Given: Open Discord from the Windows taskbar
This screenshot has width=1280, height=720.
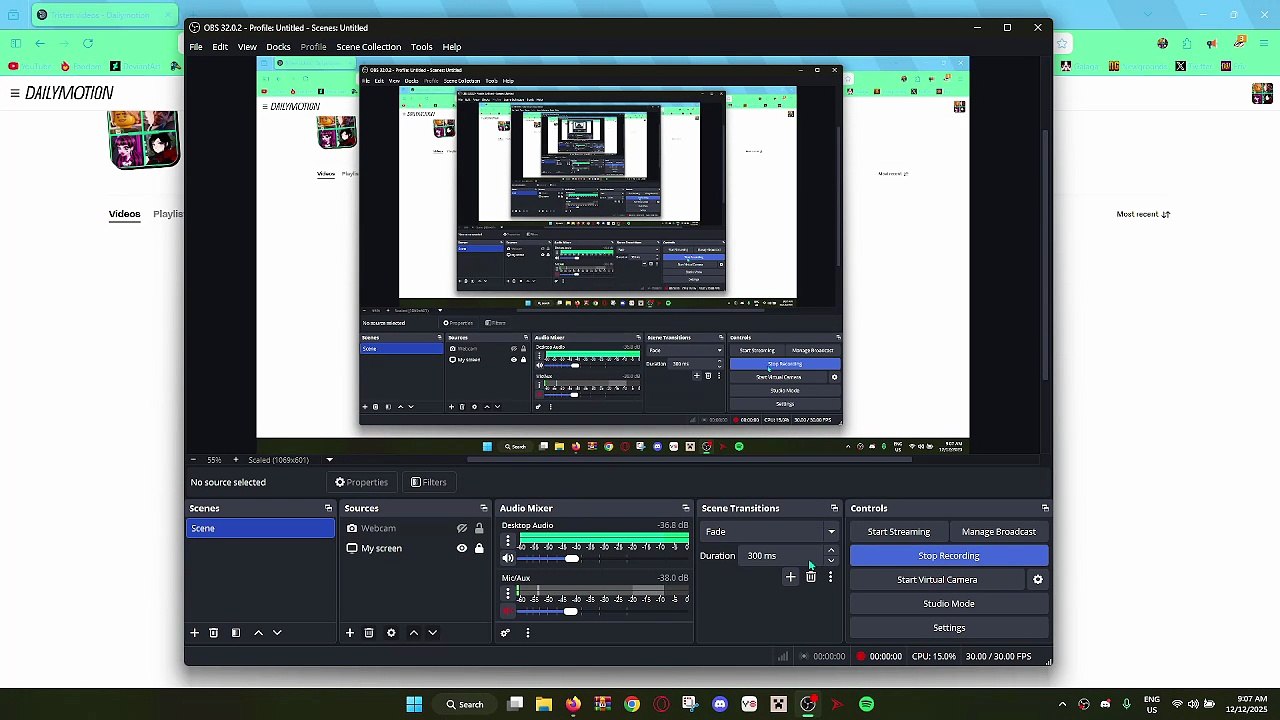Looking at the screenshot, I should 720,704.
